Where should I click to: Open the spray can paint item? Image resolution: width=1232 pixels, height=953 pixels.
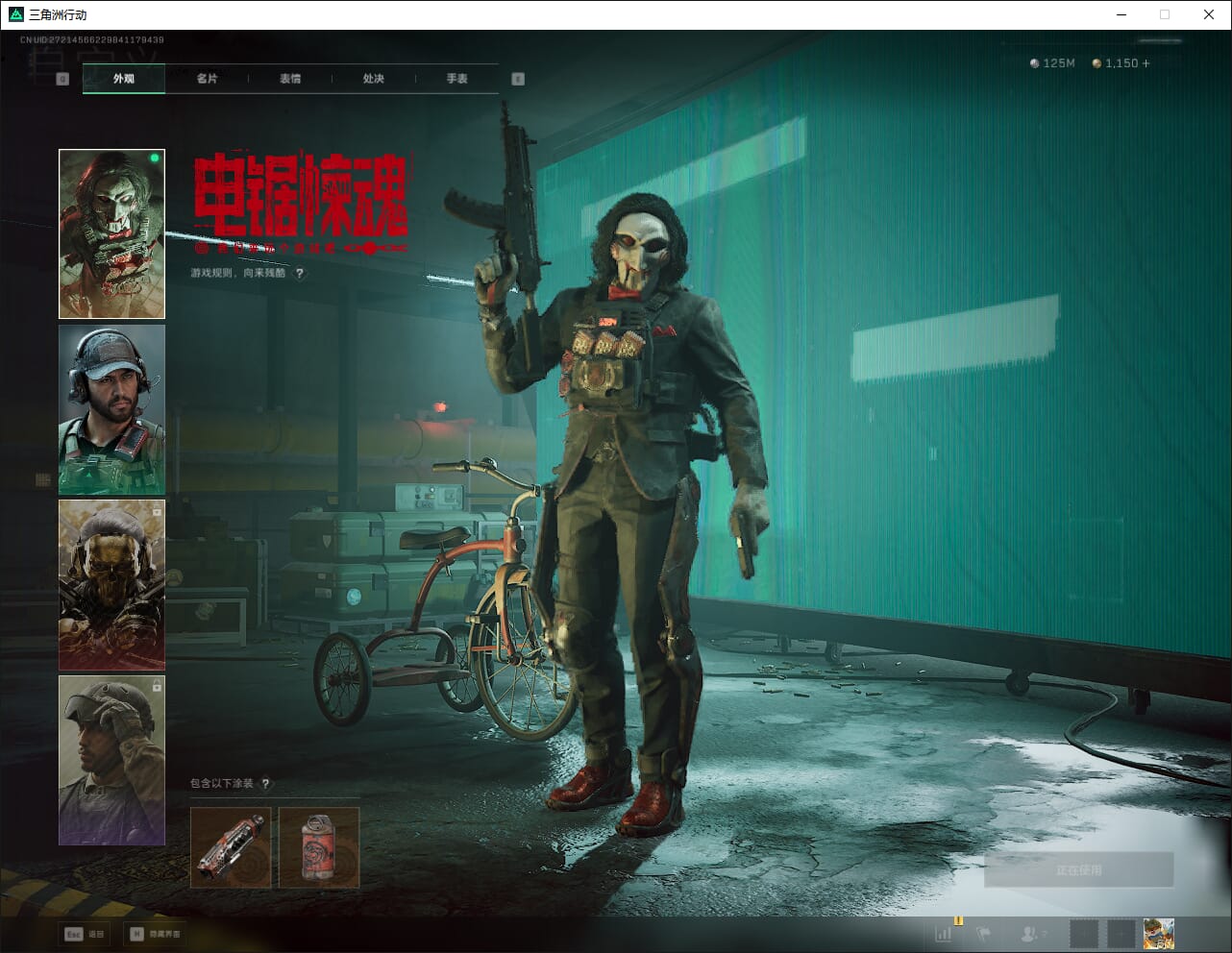click(319, 847)
